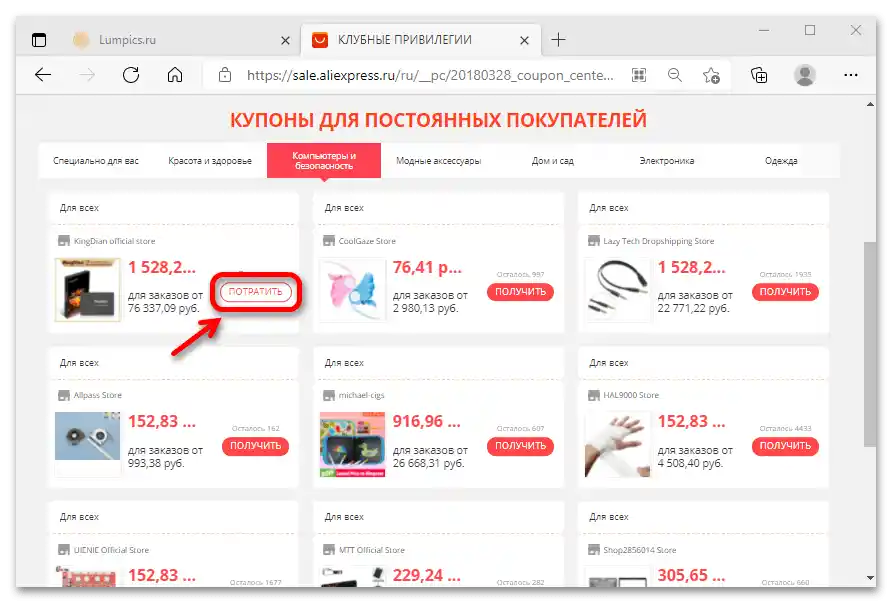Close the КЛУБНЫЕ ПРИВИЛЕГИИ tab
Image resolution: width=892 pixels, height=603 pixels.
[524, 40]
